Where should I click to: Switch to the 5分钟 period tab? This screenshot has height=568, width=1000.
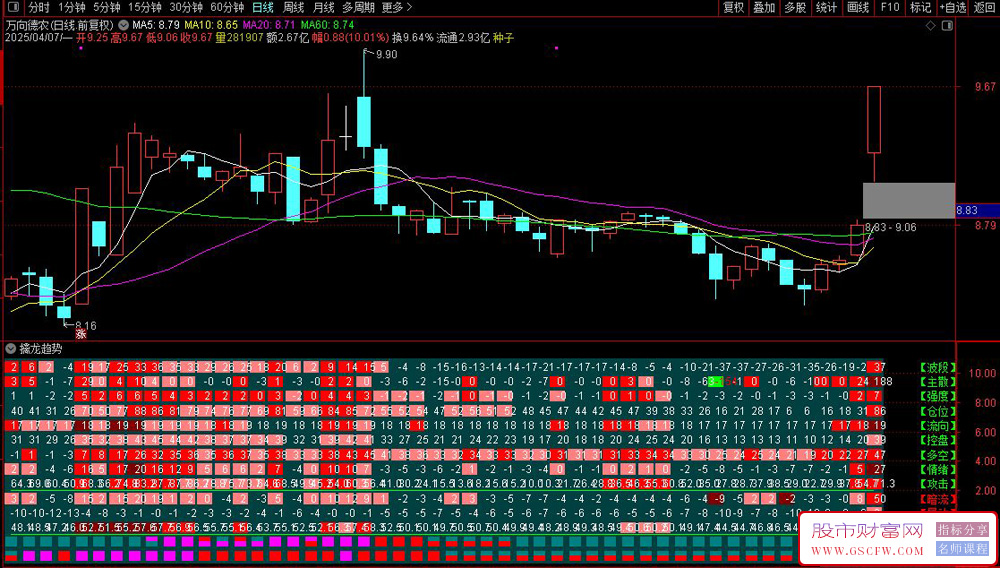tap(107, 8)
